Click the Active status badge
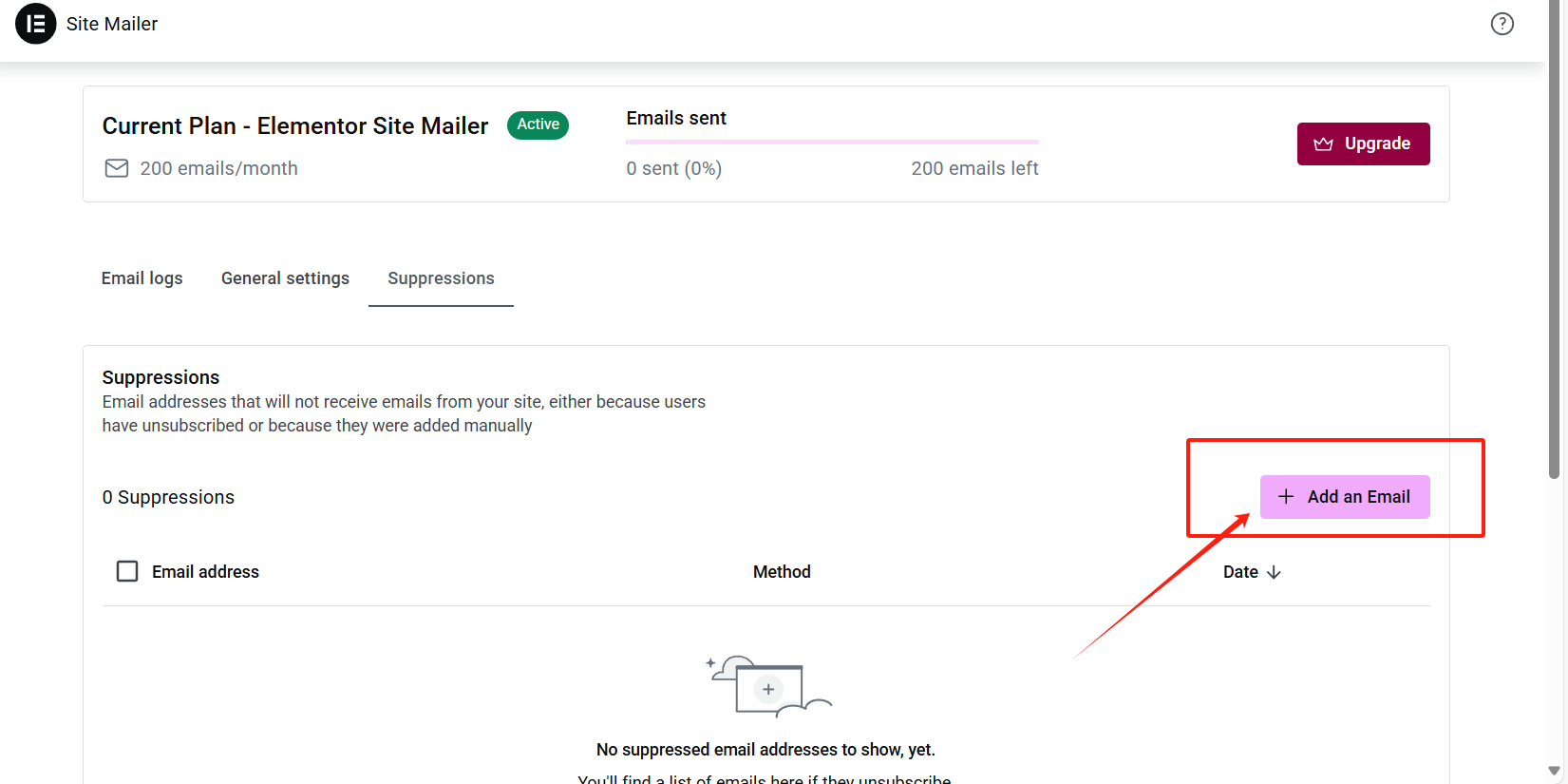This screenshot has width=1568, height=784. coord(538,124)
